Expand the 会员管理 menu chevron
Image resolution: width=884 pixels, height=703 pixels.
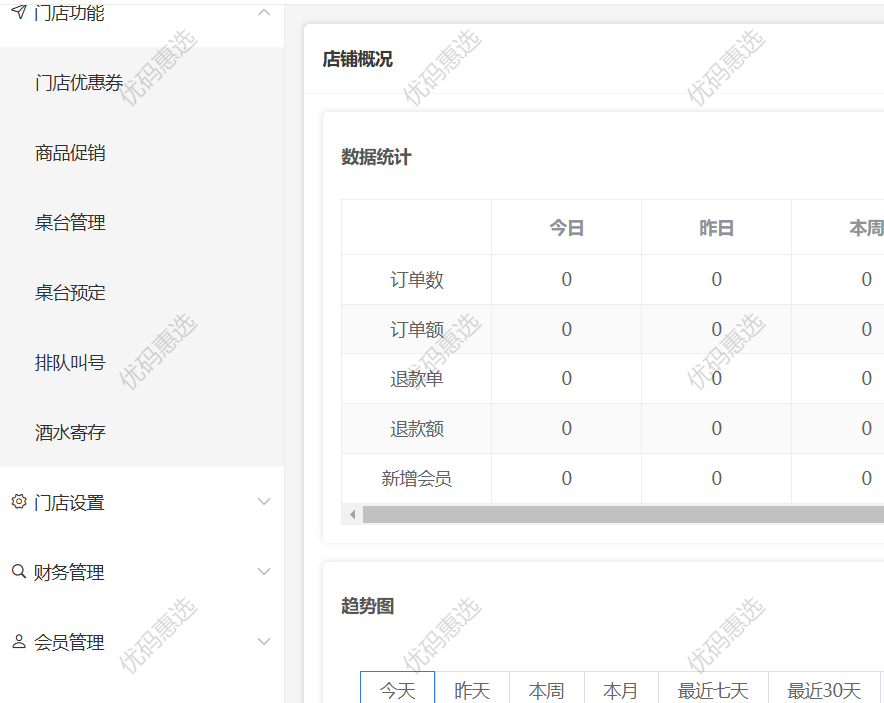pos(264,642)
